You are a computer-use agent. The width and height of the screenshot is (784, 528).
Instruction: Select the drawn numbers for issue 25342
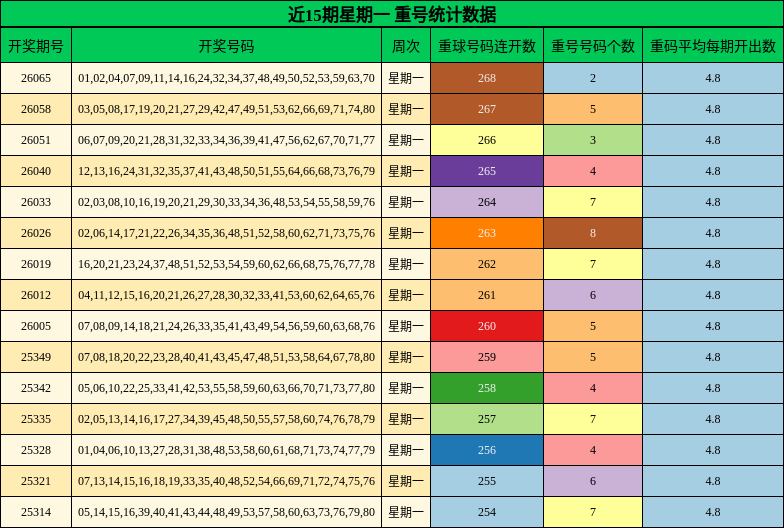tap(226, 388)
